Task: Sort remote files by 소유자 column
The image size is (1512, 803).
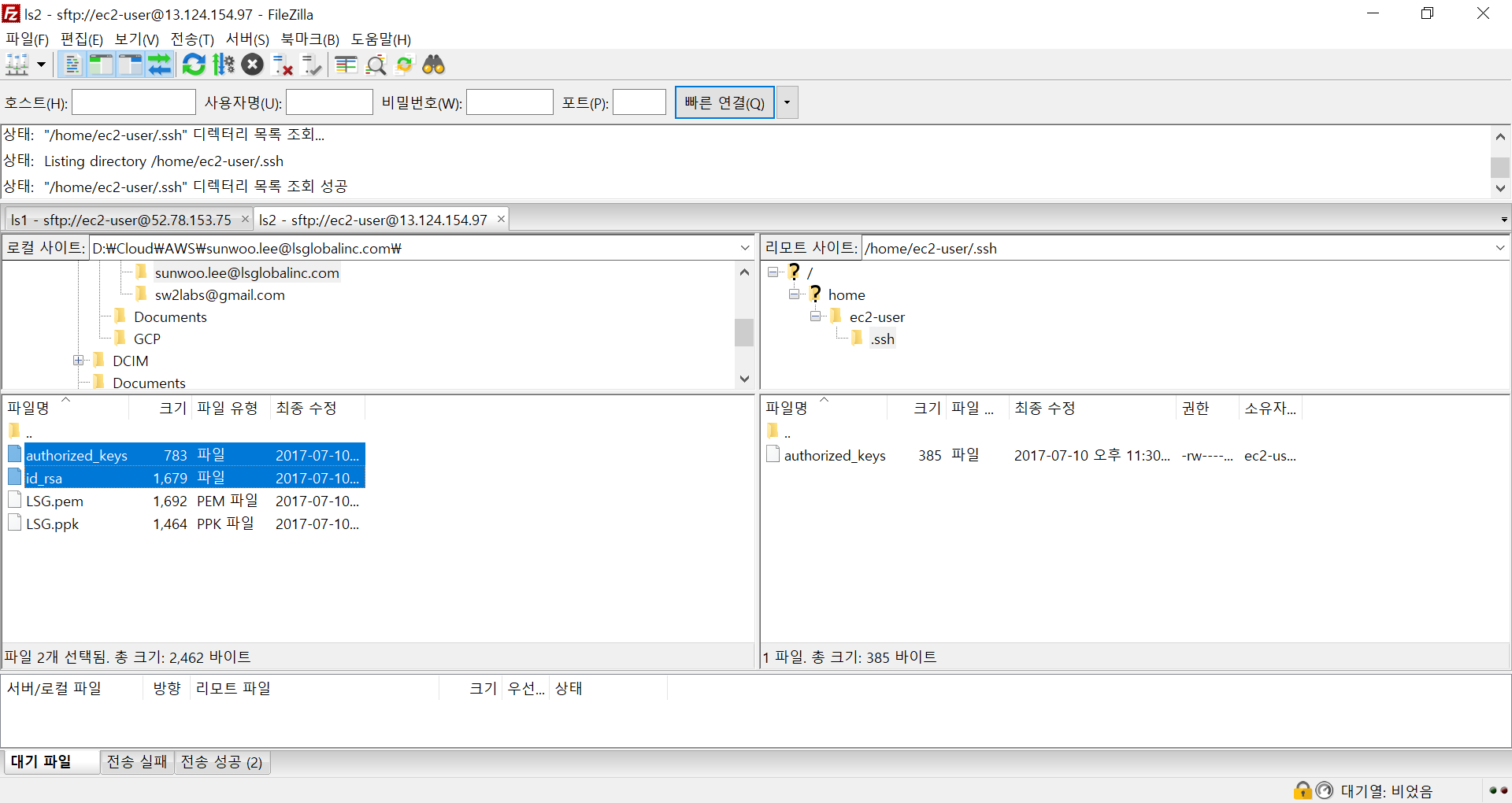Action: tap(1269, 408)
